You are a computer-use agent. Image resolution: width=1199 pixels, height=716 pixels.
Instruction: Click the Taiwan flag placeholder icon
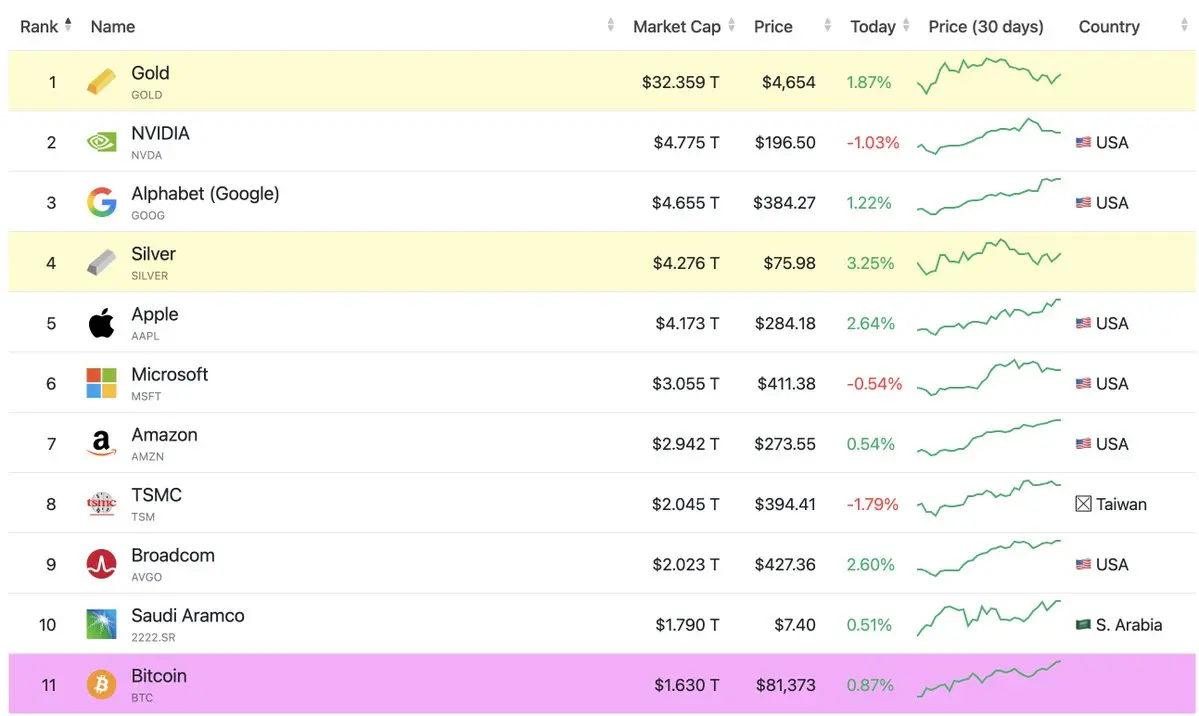(1083, 504)
